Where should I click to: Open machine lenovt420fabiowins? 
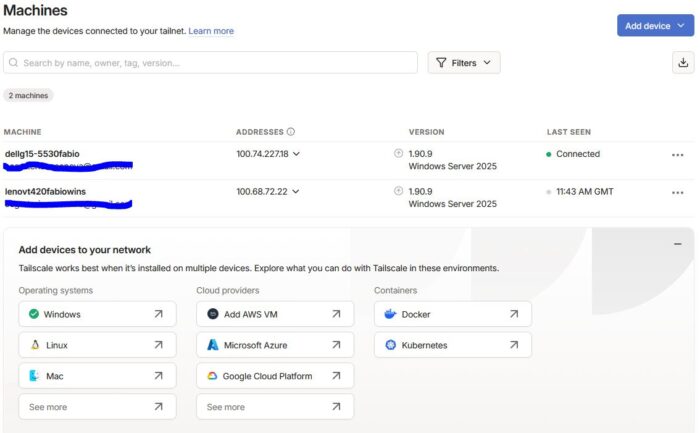coord(45,191)
